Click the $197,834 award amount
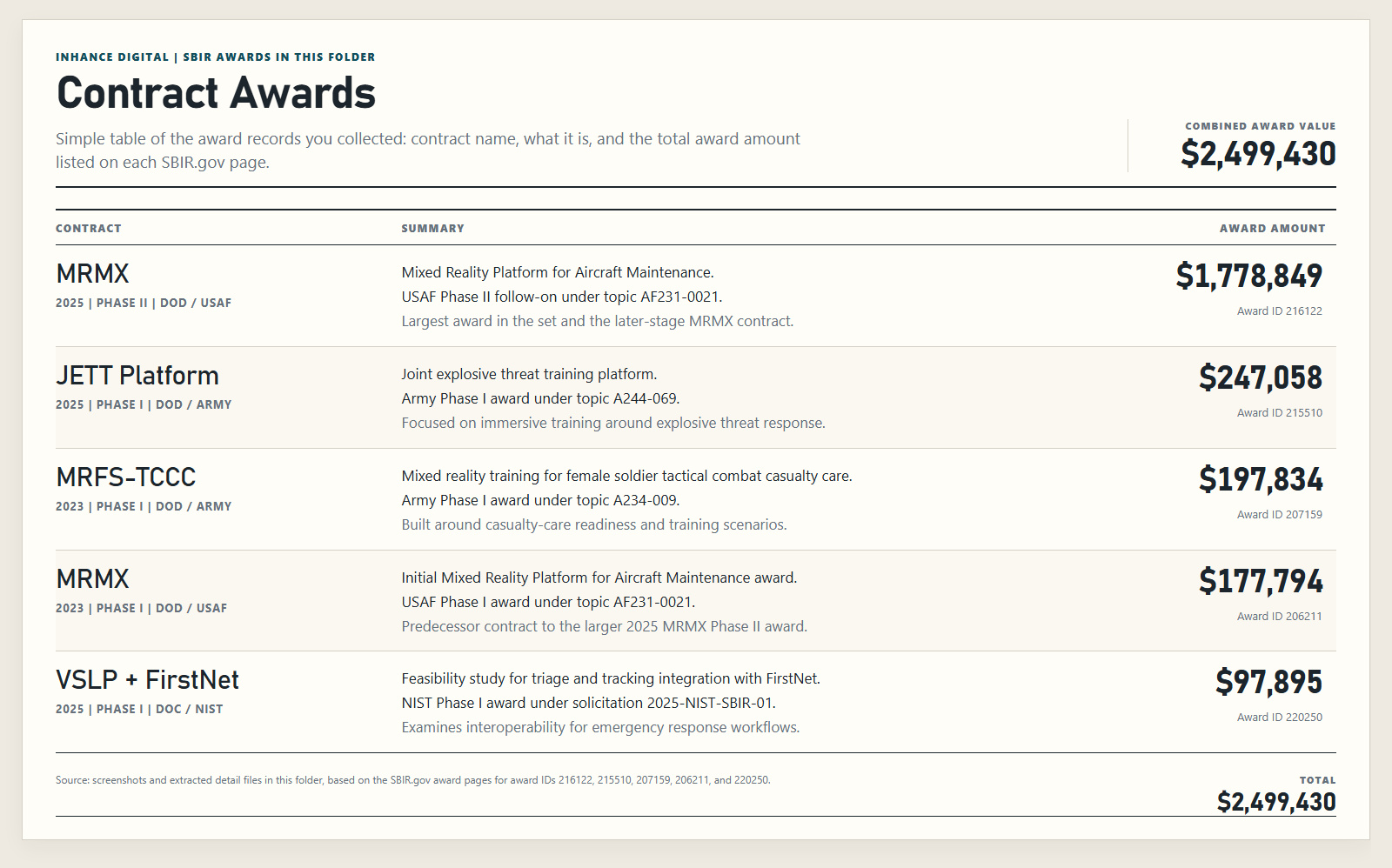 (x=1261, y=479)
